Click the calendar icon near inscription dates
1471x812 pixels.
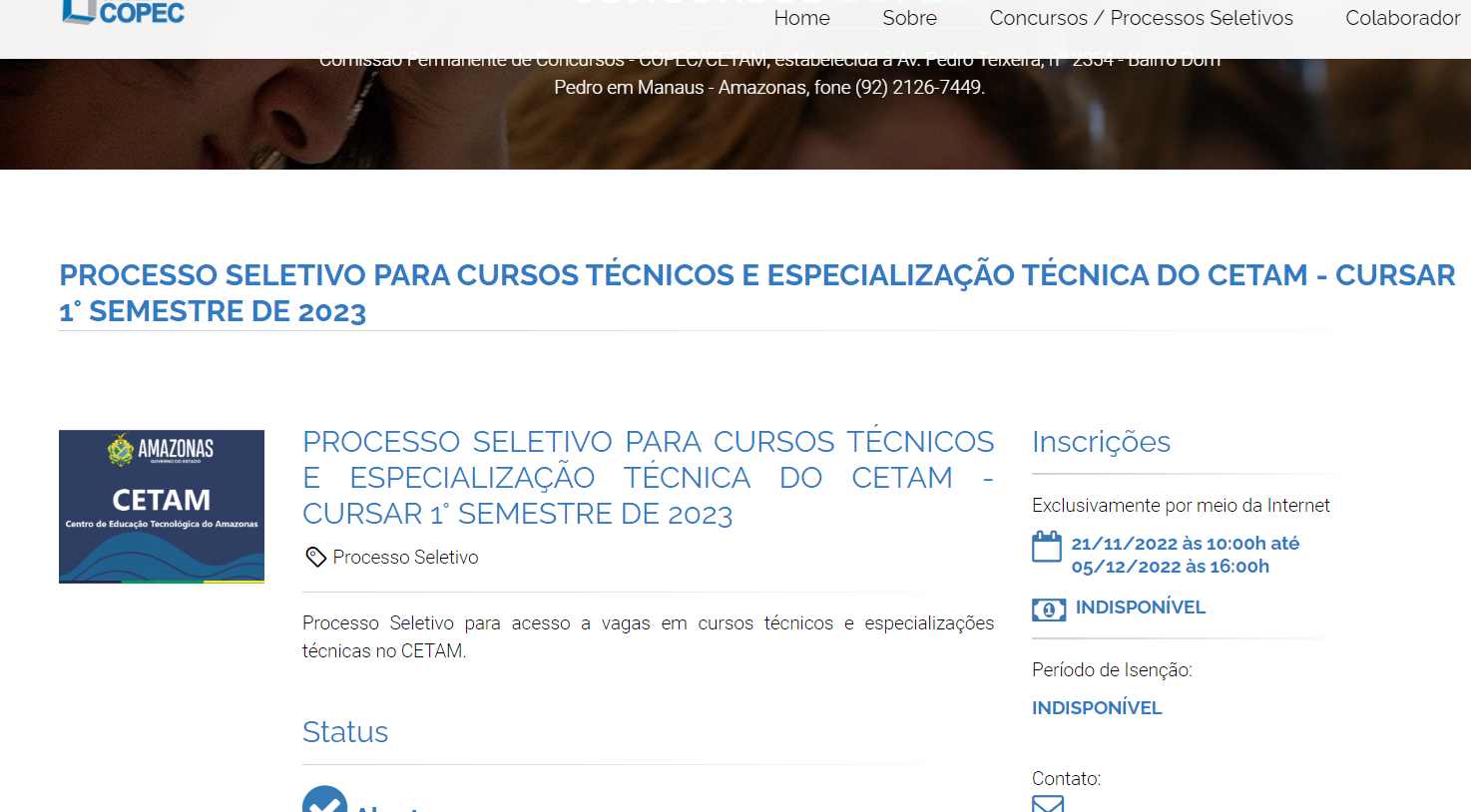point(1047,547)
